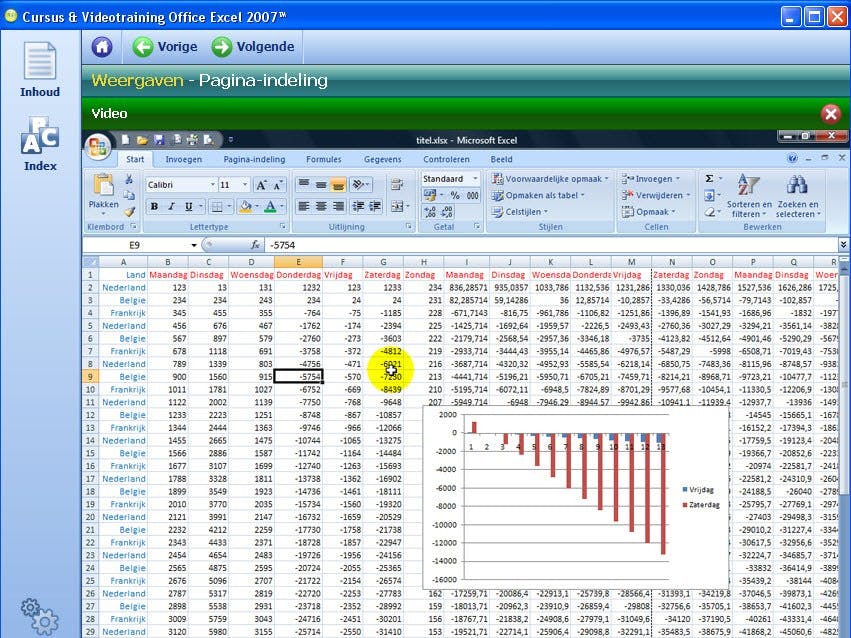Click the Plakken paste icon
851x638 pixels.
pyautogui.click(x=103, y=184)
